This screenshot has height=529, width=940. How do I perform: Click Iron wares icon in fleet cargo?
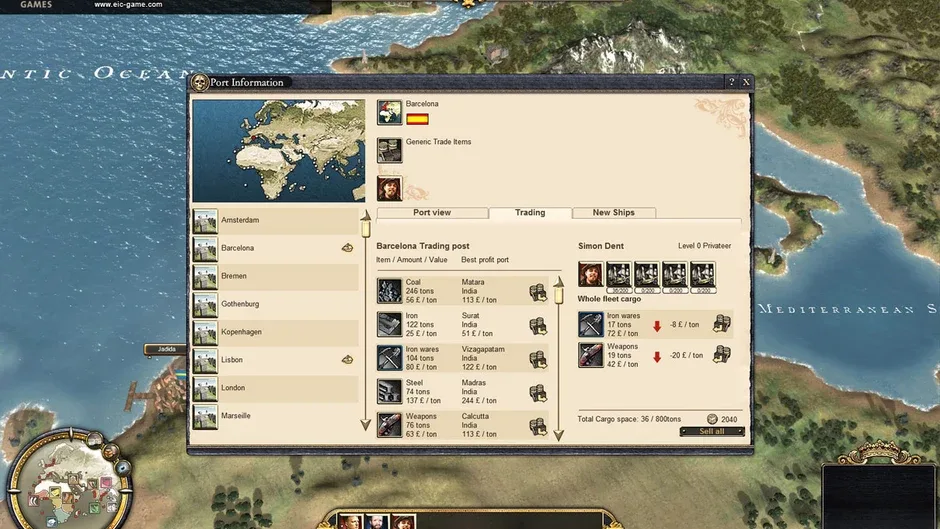coord(590,324)
